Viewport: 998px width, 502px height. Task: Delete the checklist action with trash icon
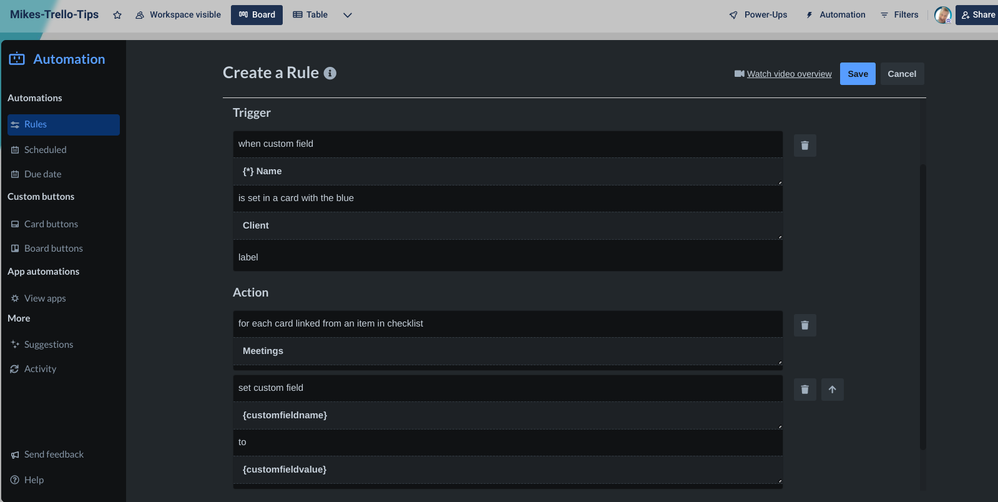(x=805, y=325)
